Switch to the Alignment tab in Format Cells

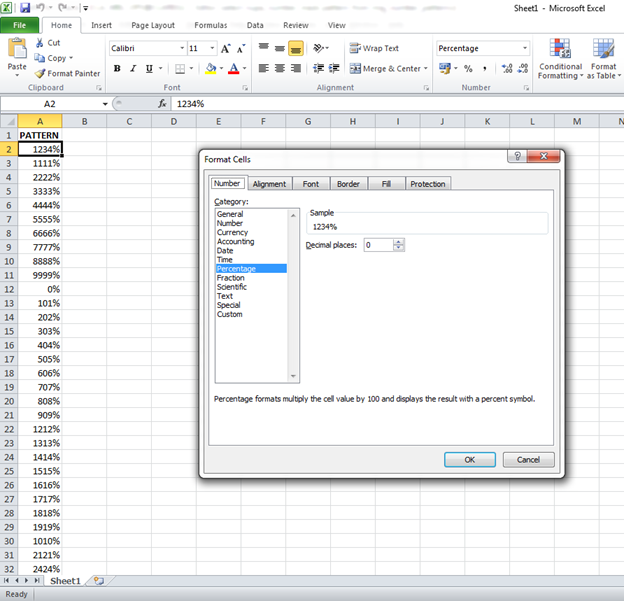coord(269,184)
